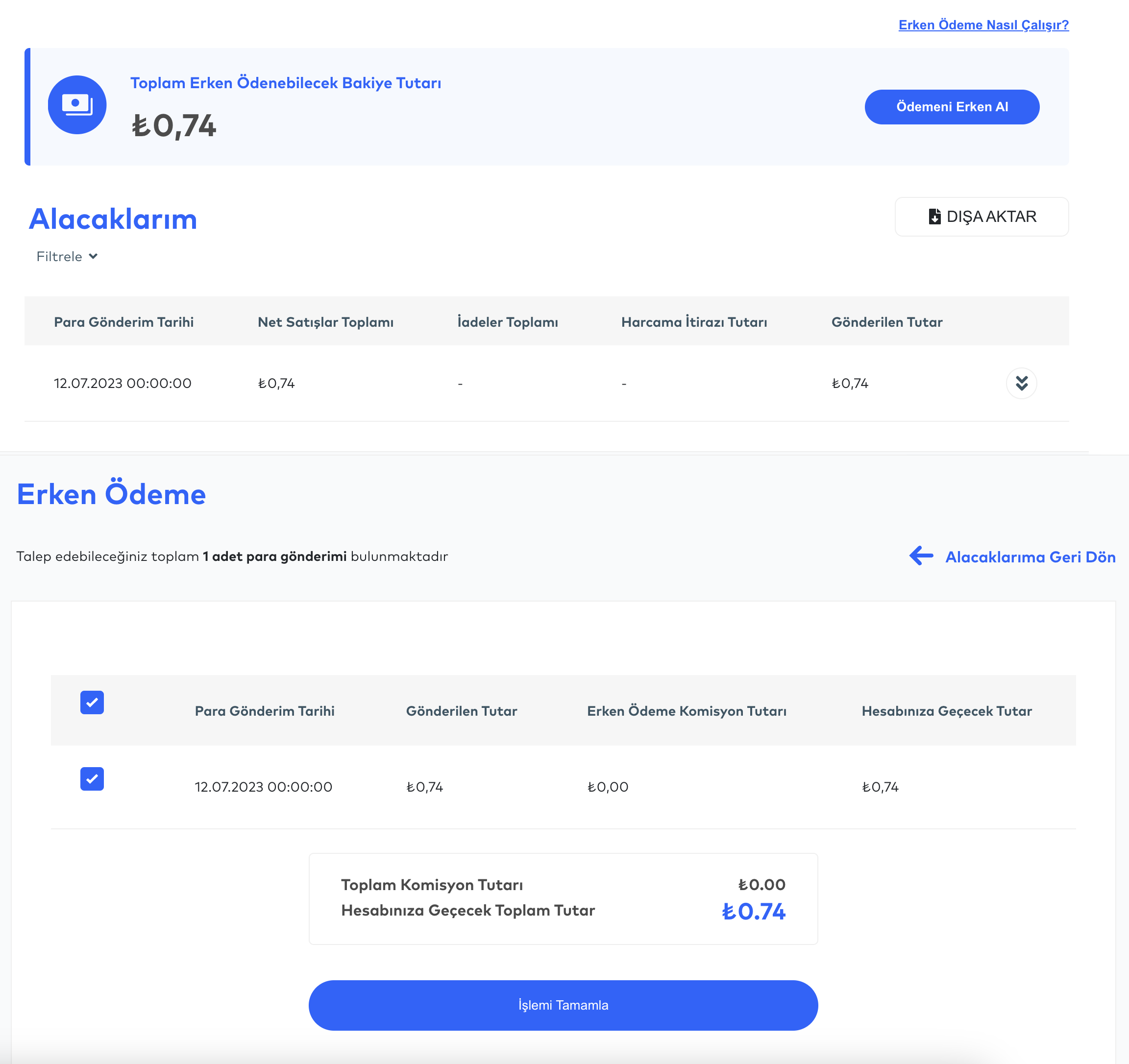Click the DIŞA AKTAR export button
Image resolution: width=1129 pixels, height=1064 pixels.
[982, 217]
